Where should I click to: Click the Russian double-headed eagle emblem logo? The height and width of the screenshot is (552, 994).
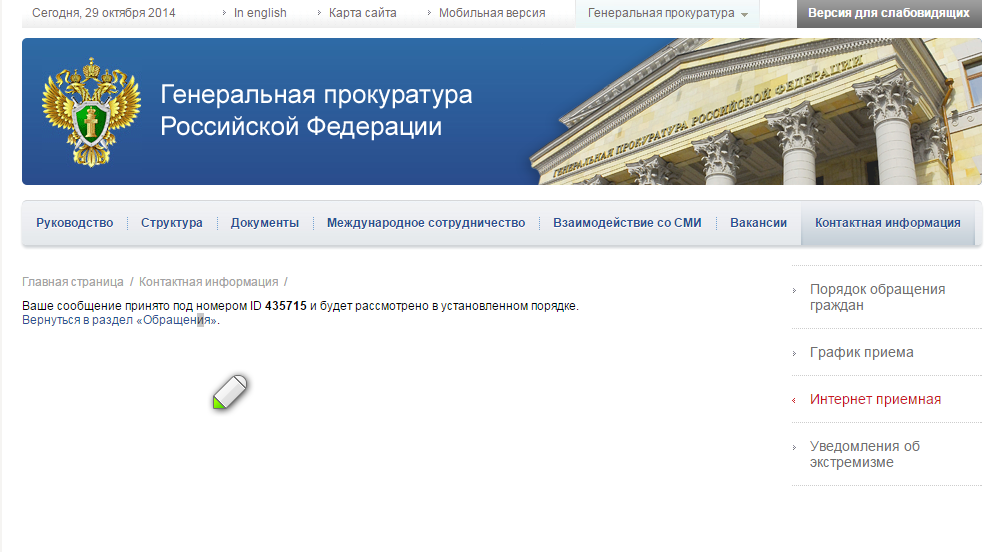point(91,112)
